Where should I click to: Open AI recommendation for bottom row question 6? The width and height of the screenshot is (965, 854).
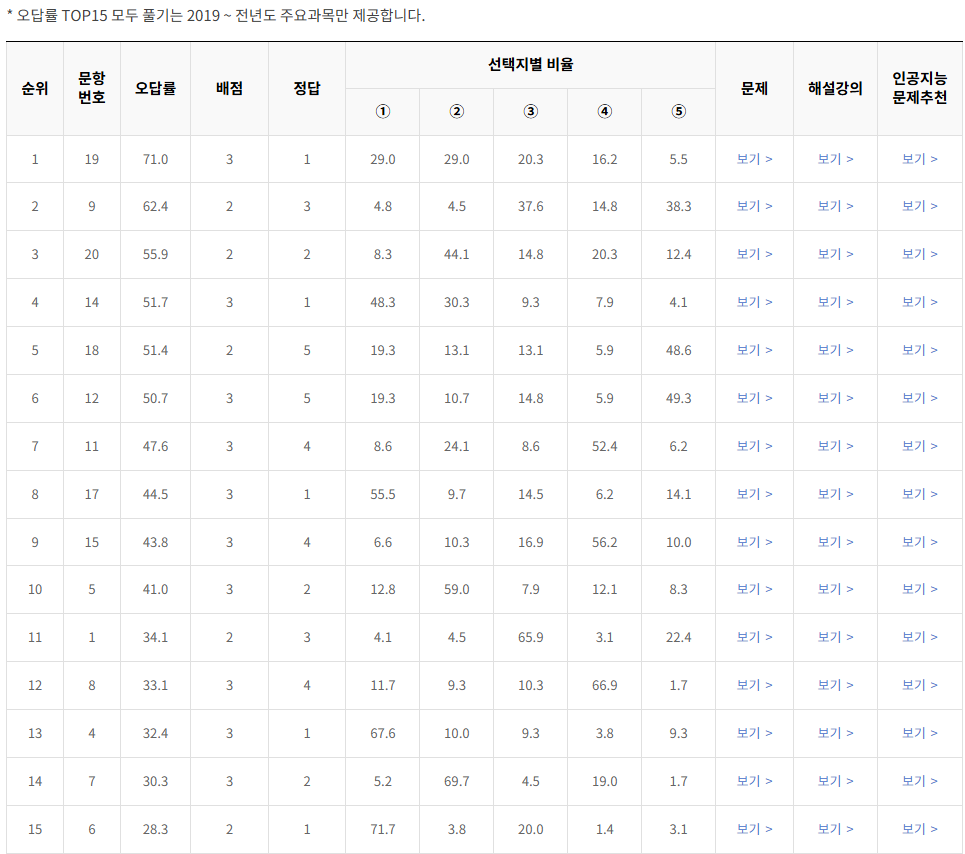(x=919, y=829)
